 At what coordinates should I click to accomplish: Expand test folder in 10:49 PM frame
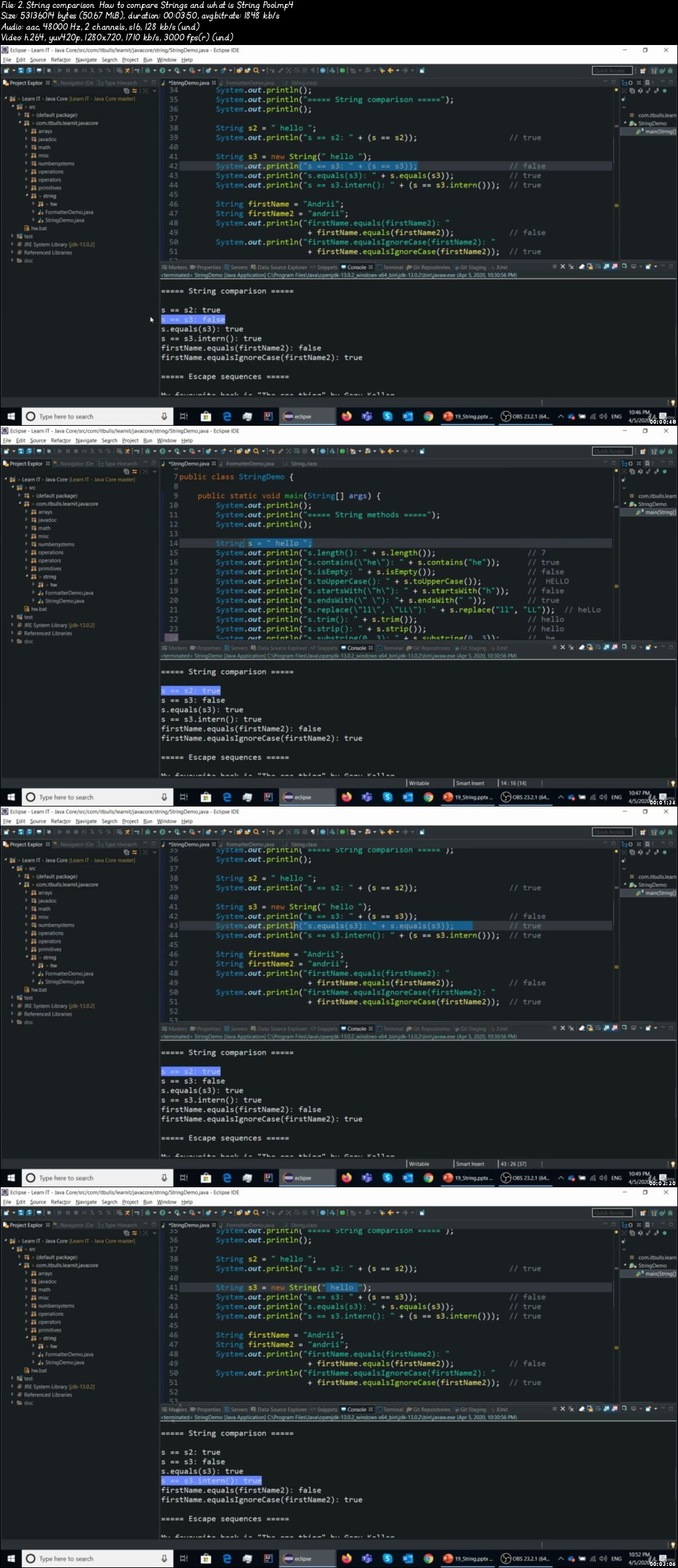[x=13, y=998]
